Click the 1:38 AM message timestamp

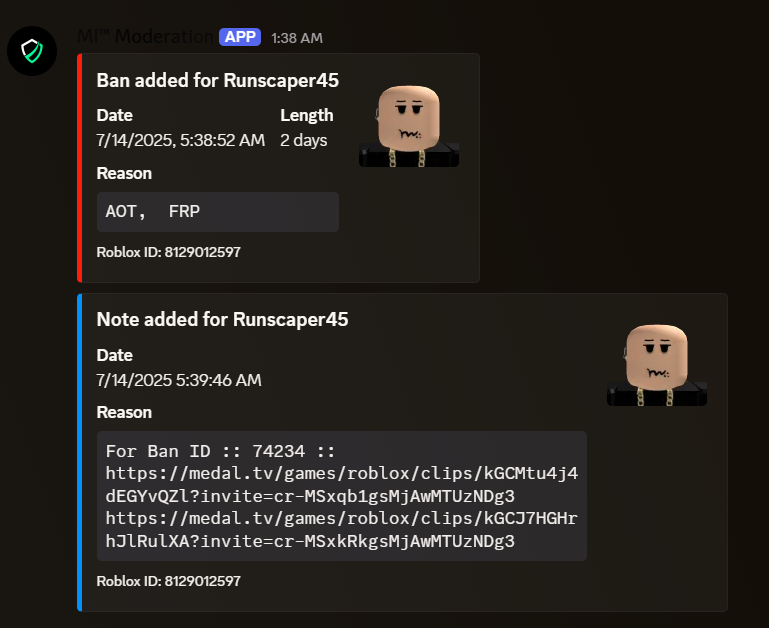(x=297, y=38)
